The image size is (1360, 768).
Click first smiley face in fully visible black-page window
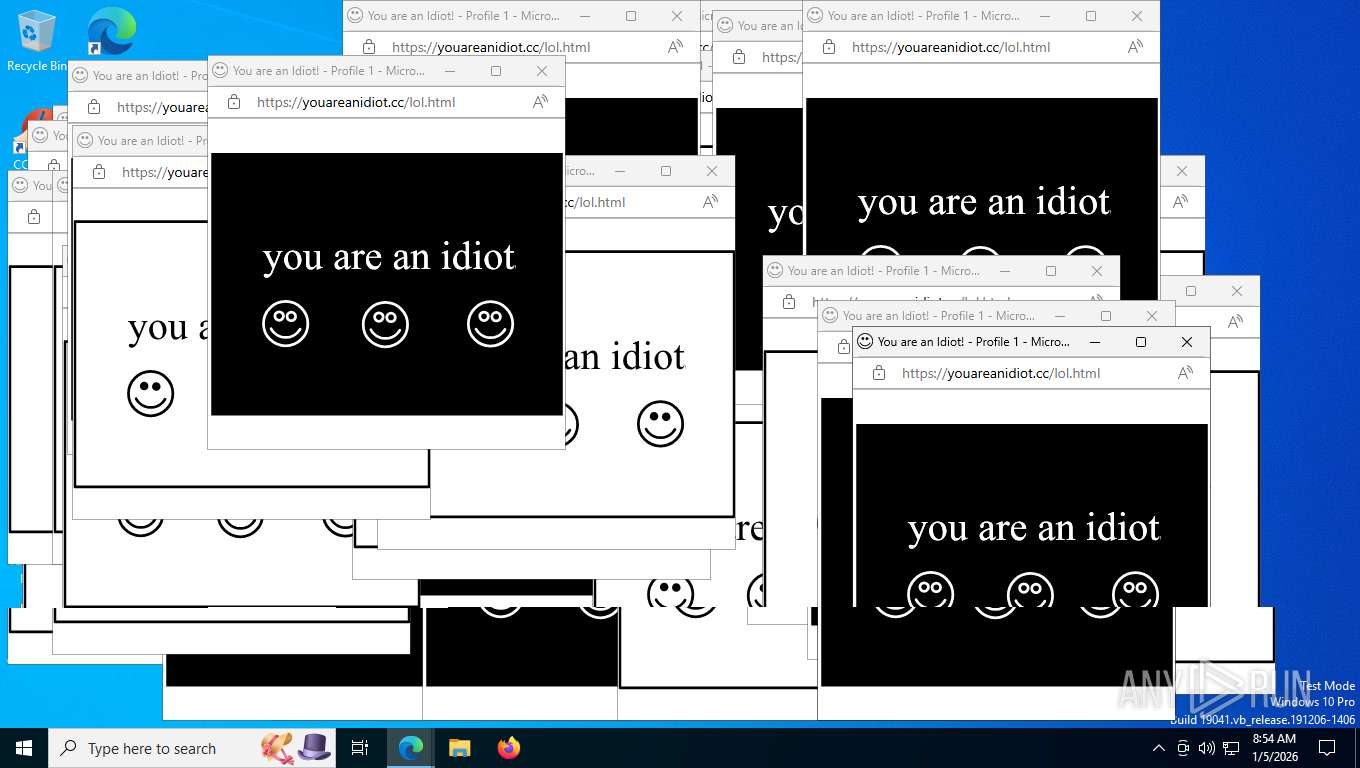286,324
